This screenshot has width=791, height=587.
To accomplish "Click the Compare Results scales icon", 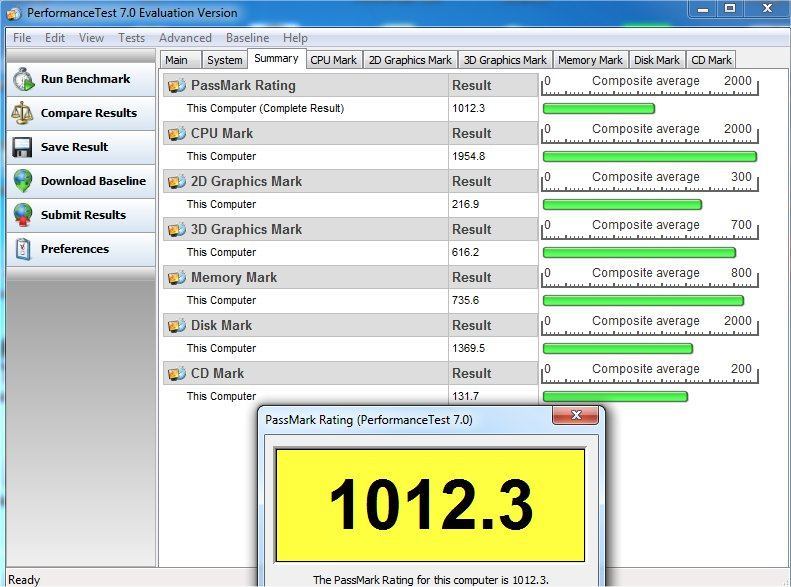I will (22, 113).
